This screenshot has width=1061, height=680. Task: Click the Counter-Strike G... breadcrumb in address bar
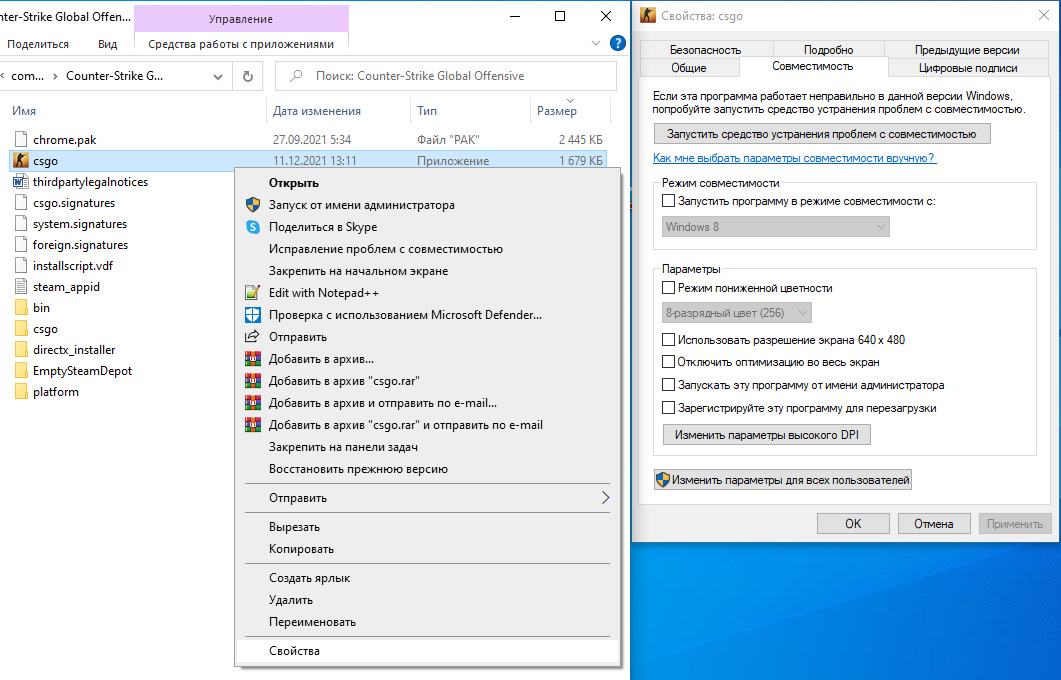114,76
